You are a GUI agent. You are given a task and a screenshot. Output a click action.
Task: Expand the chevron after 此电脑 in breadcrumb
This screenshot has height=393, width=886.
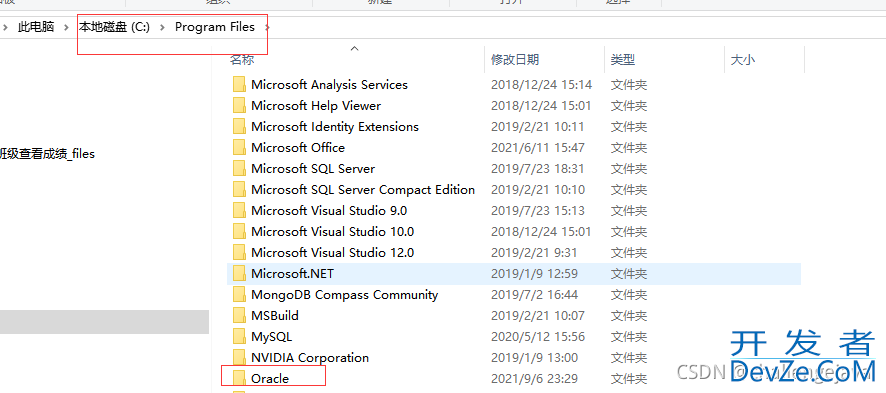click(x=66, y=27)
